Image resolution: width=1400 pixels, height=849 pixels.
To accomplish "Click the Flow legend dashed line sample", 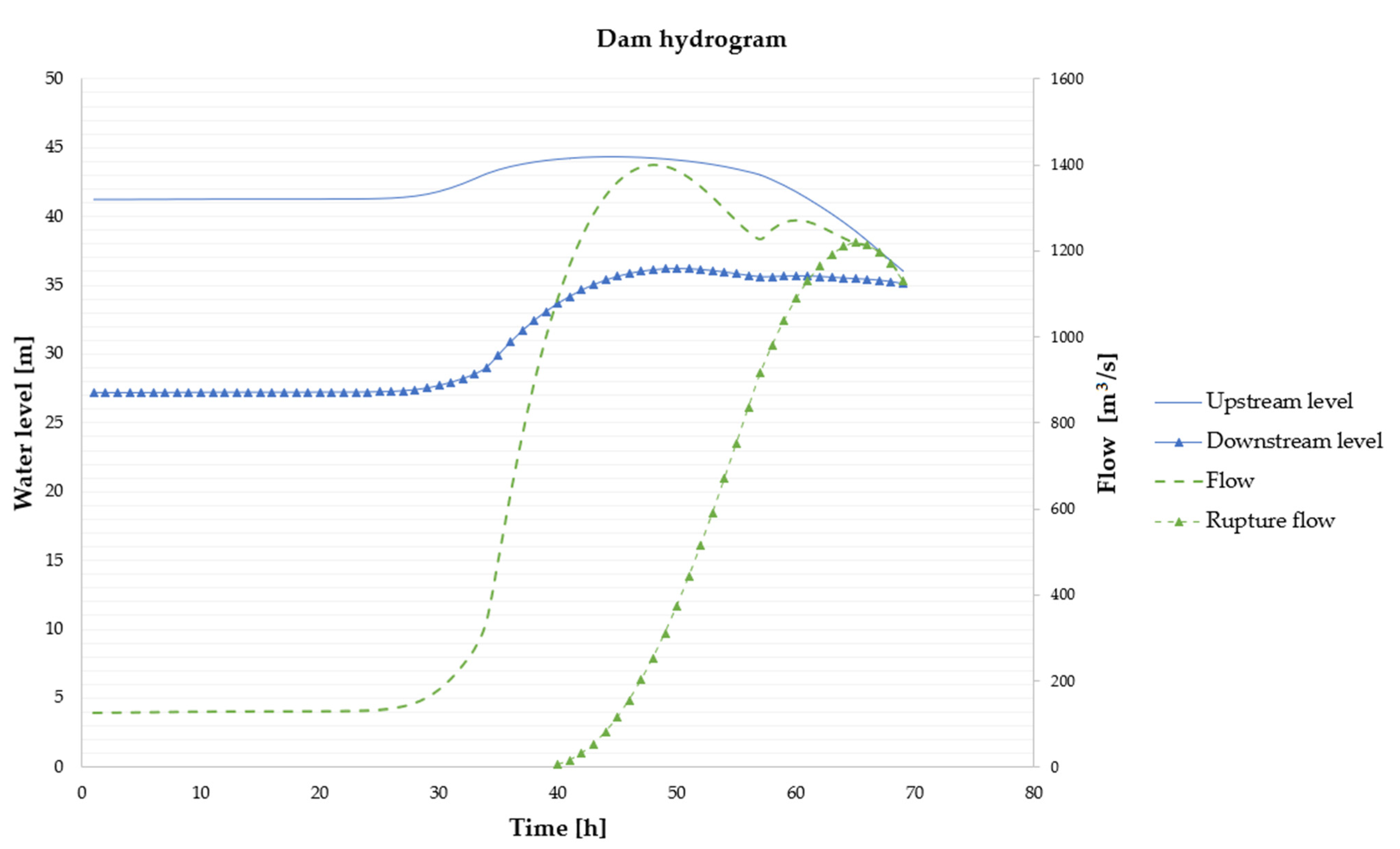I will pyautogui.click(x=1178, y=481).
